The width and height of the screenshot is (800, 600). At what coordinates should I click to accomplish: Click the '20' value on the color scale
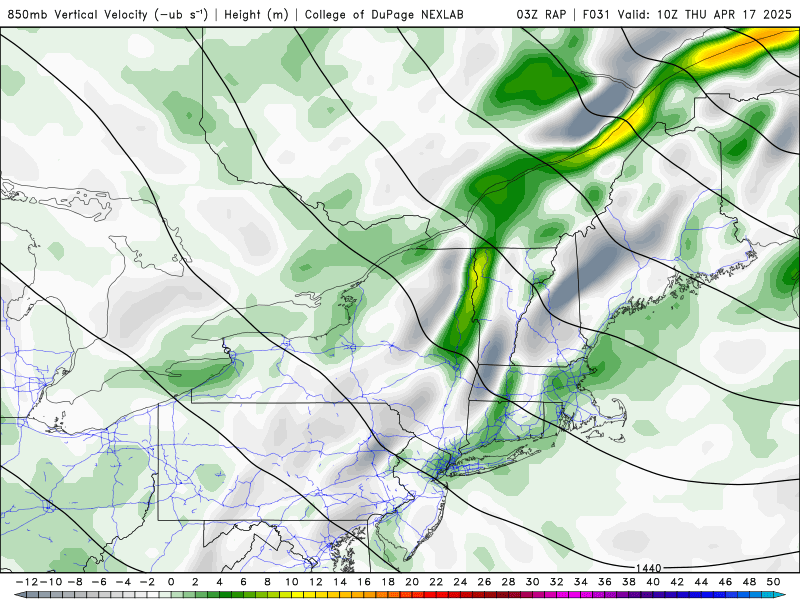[x=412, y=582]
